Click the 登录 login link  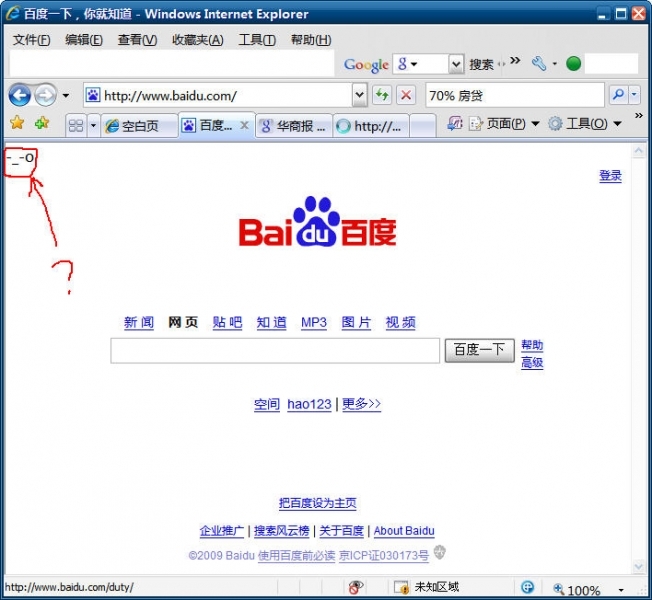coord(610,175)
